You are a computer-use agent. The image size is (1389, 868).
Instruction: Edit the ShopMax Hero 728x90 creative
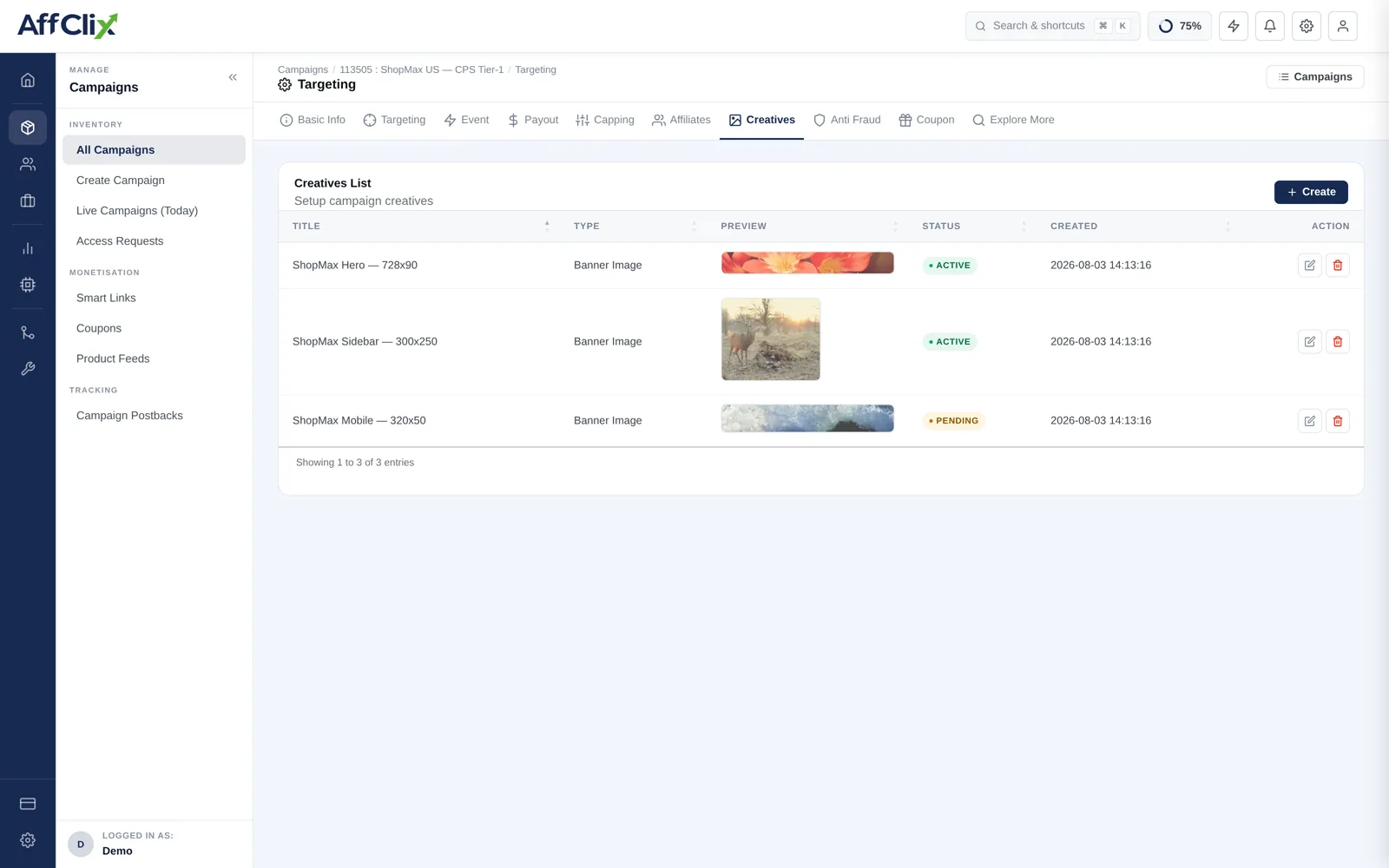click(x=1310, y=266)
